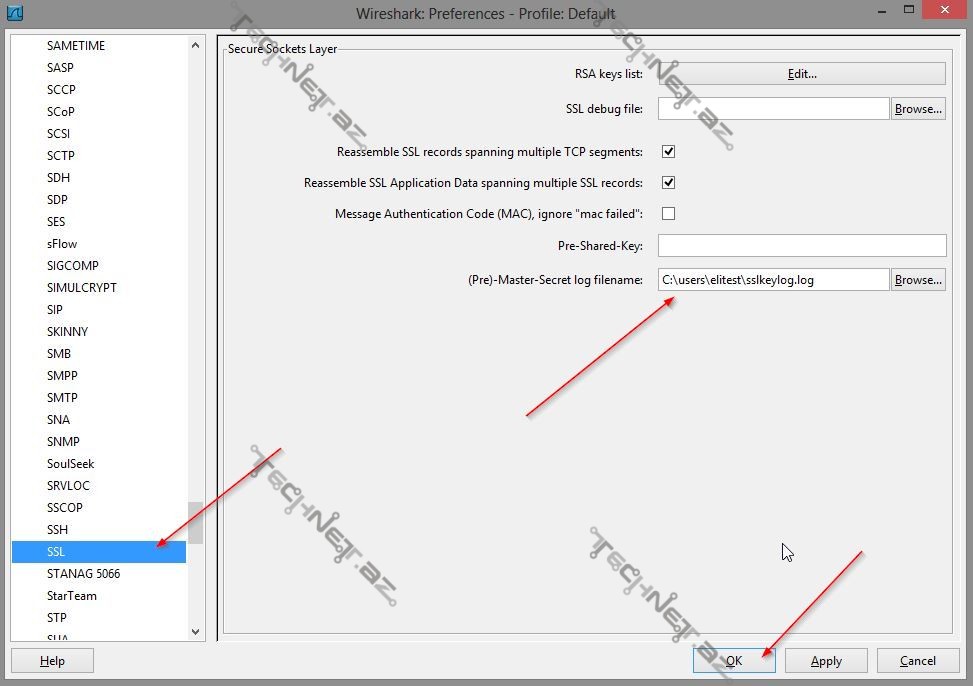Screen dimensions: 973x686
Task: Open the RSA keys list Edit button
Action: click(x=801, y=74)
